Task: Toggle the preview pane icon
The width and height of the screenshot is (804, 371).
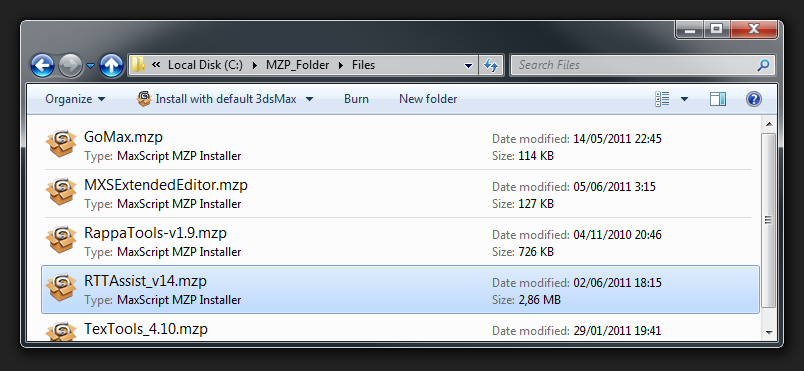Action: (718, 99)
